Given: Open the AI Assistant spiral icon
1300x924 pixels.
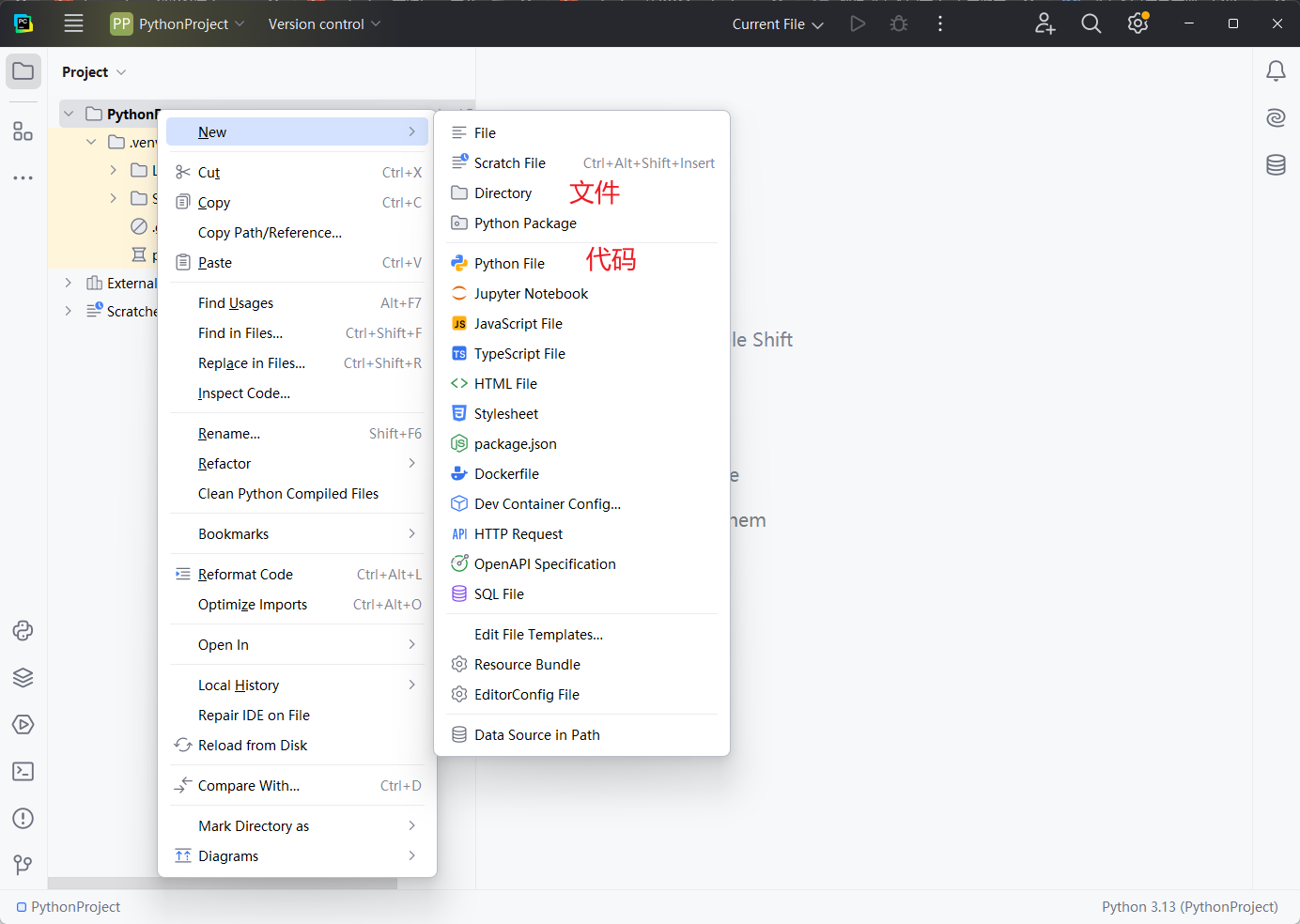Looking at the screenshot, I should click(1276, 117).
